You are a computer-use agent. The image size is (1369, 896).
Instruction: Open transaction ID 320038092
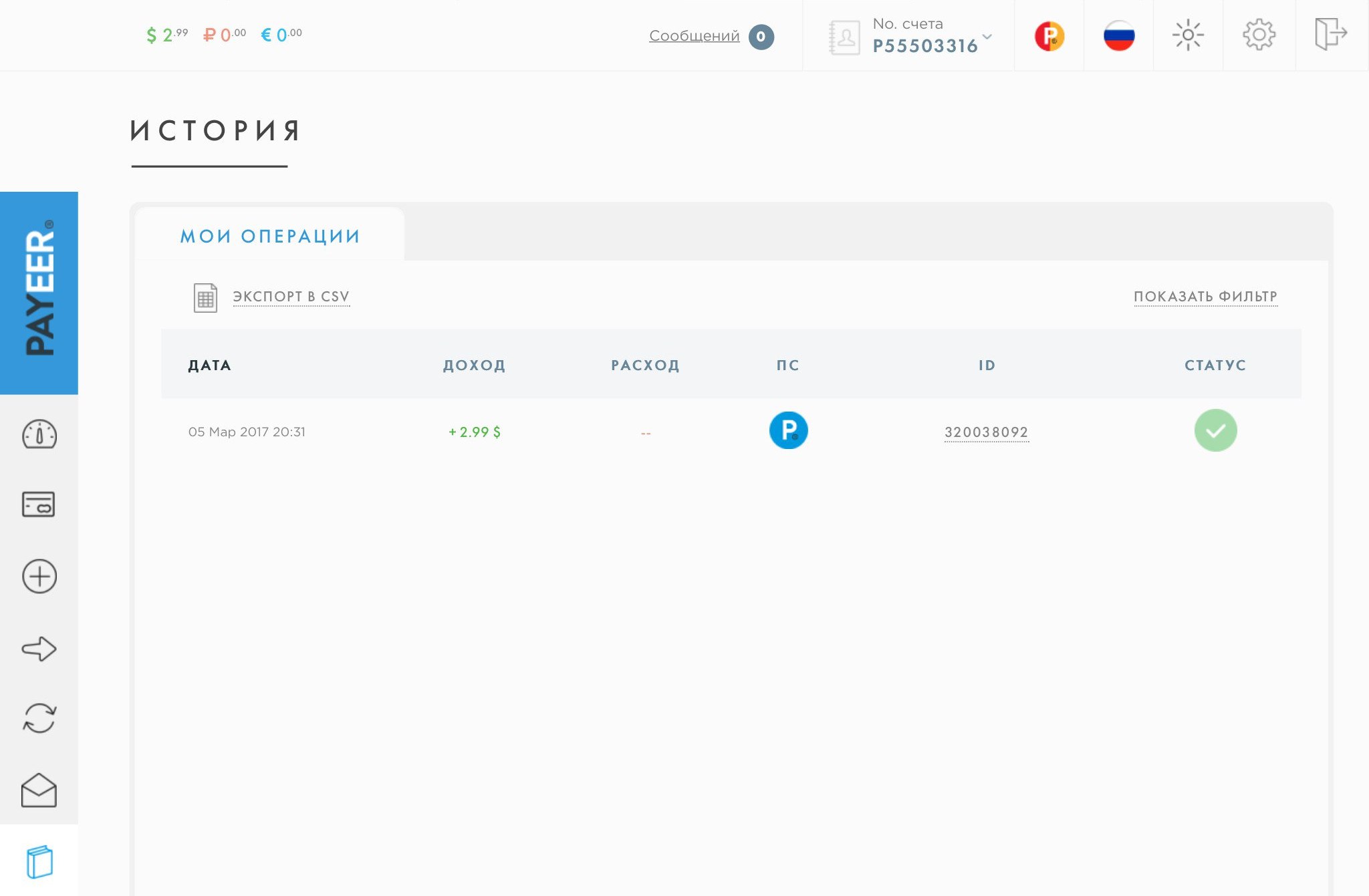pyautogui.click(x=986, y=432)
